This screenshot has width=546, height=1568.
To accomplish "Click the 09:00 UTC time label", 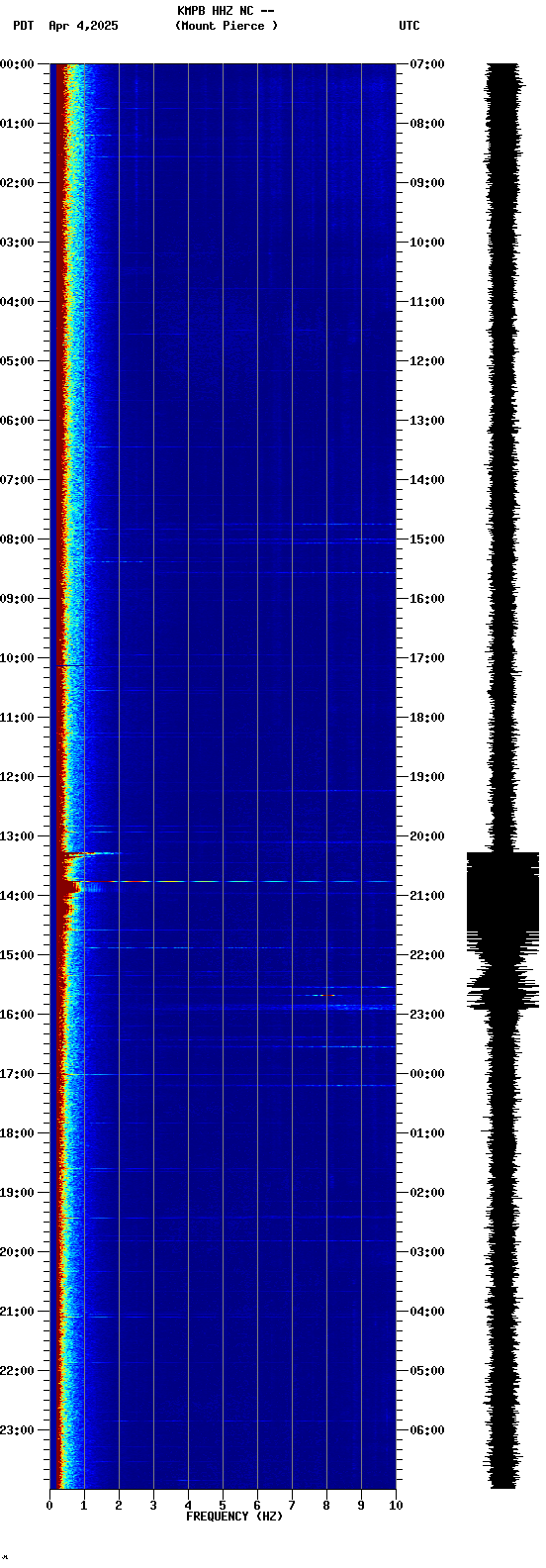I will [427, 183].
